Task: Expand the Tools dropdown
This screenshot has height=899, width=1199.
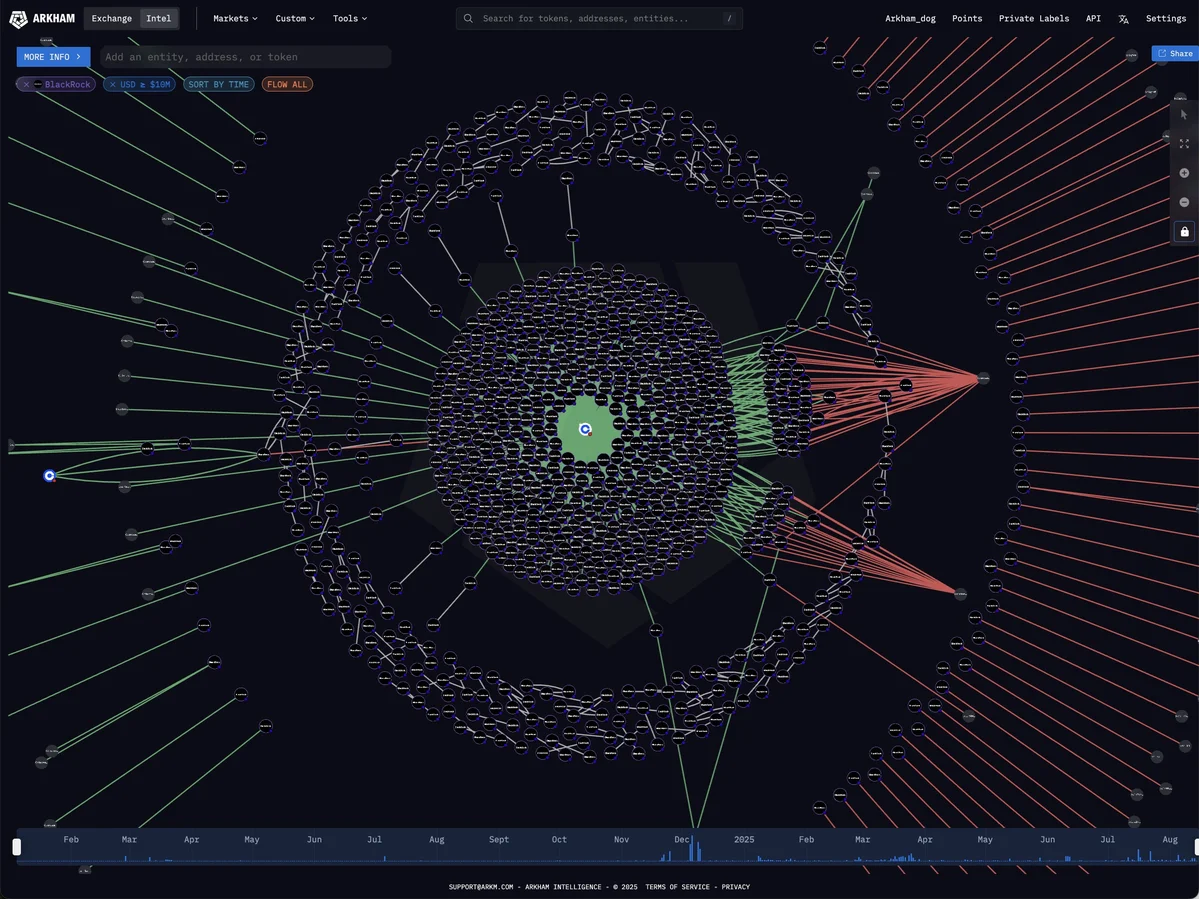Action: point(350,18)
